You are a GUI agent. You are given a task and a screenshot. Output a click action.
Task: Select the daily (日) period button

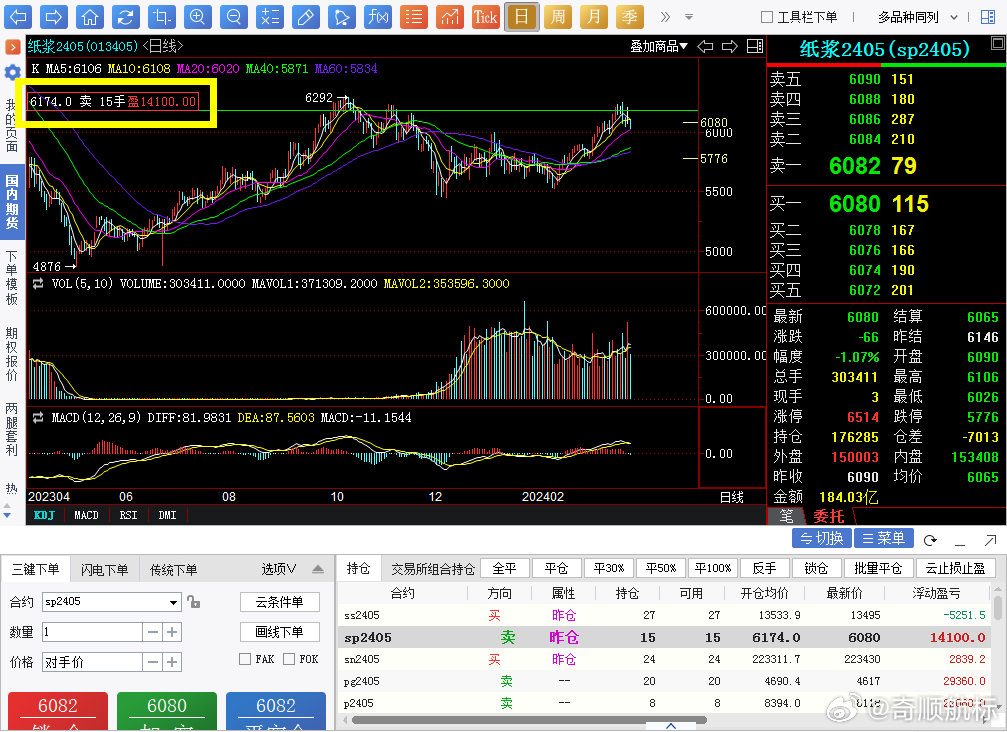coord(521,17)
